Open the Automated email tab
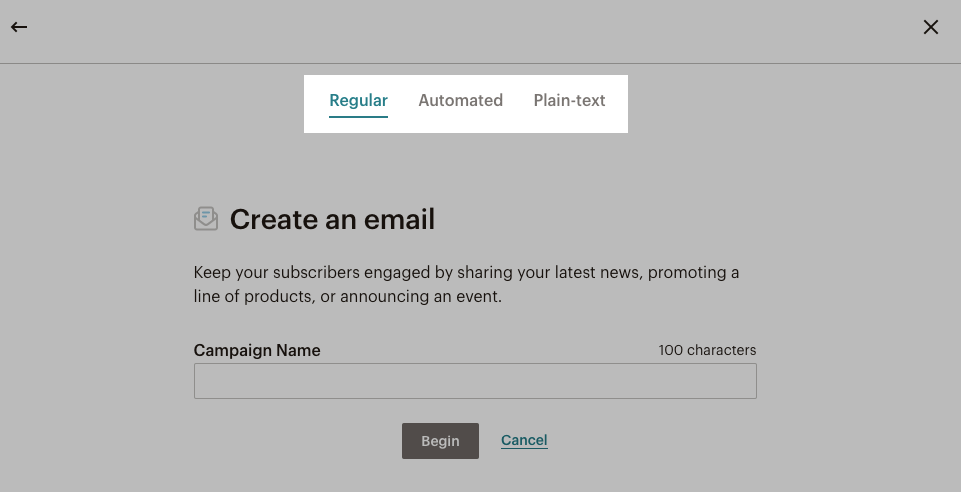The width and height of the screenshot is (961, 492). coord(460,100)
